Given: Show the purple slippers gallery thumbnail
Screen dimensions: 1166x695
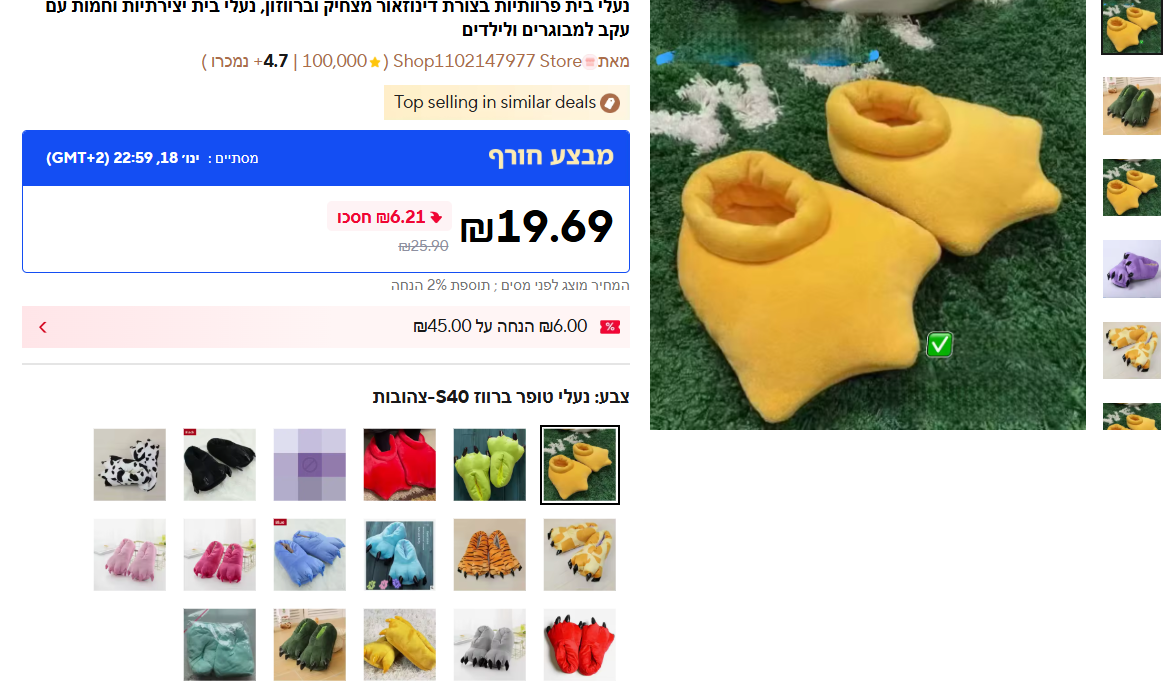Looking at the screenshot, I should (1131, 269).
